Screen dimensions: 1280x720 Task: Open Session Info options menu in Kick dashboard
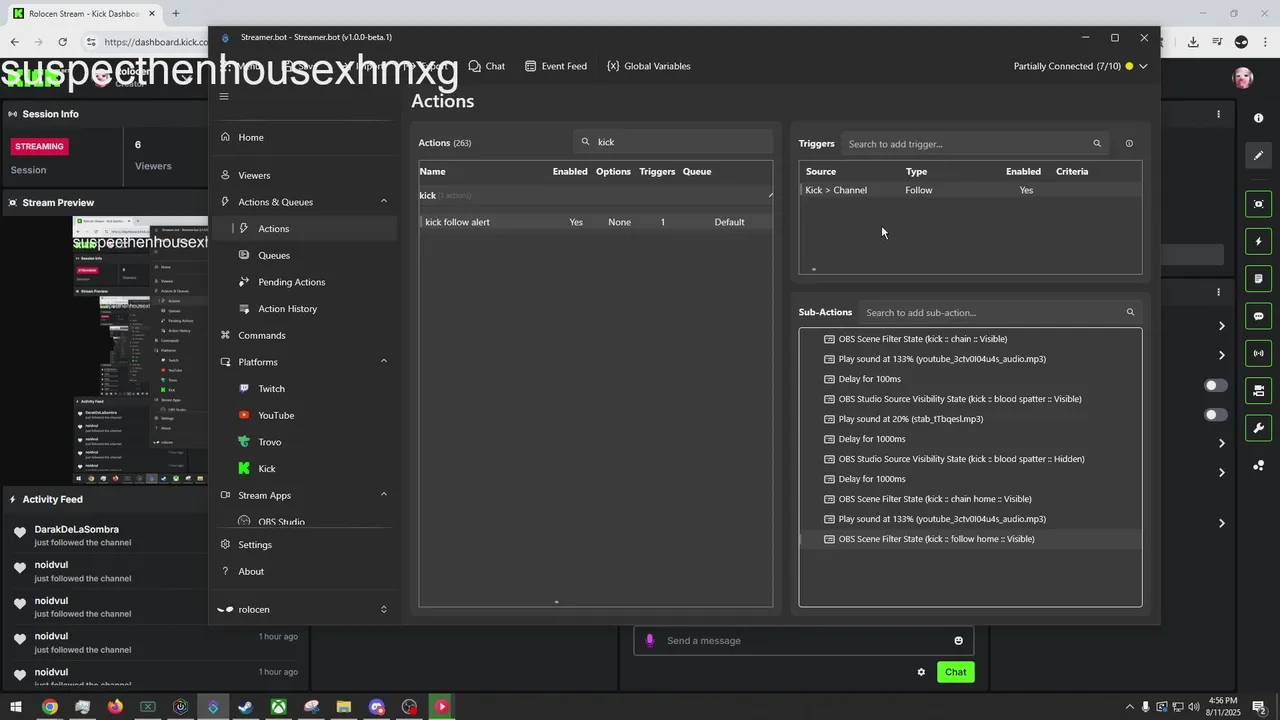1218,114
